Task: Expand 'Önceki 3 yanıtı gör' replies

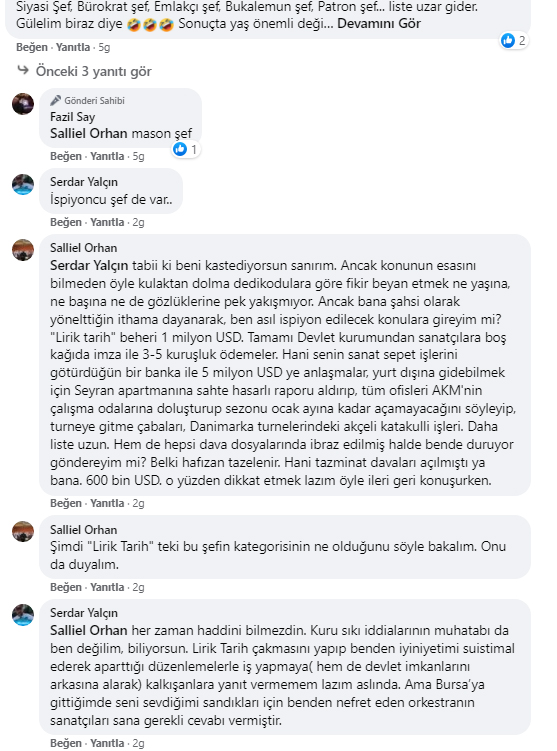Action: [x=93, y=71]
